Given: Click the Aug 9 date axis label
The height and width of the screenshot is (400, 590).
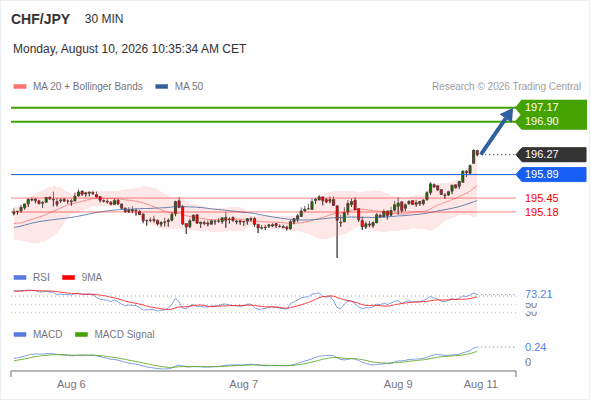Looking at the screenshot, I should pyautogui.click(x=398, y=384).
